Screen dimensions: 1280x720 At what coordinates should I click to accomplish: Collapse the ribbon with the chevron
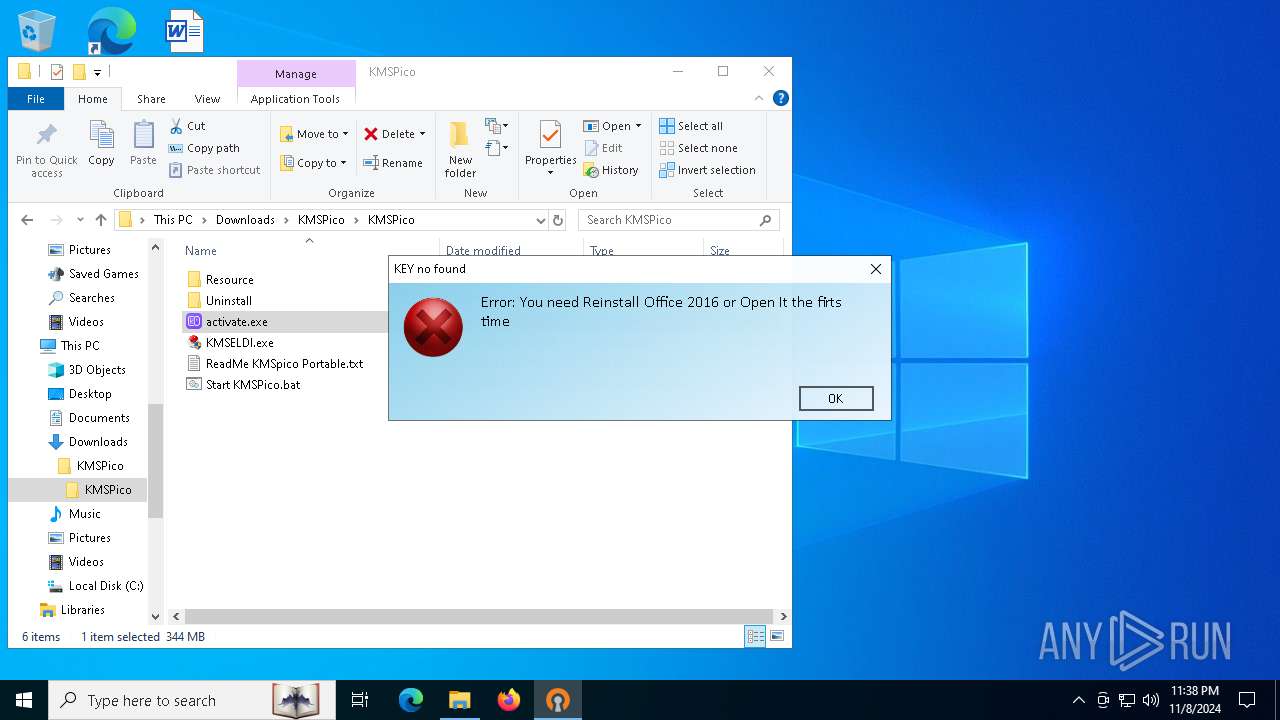click(759, 98)
